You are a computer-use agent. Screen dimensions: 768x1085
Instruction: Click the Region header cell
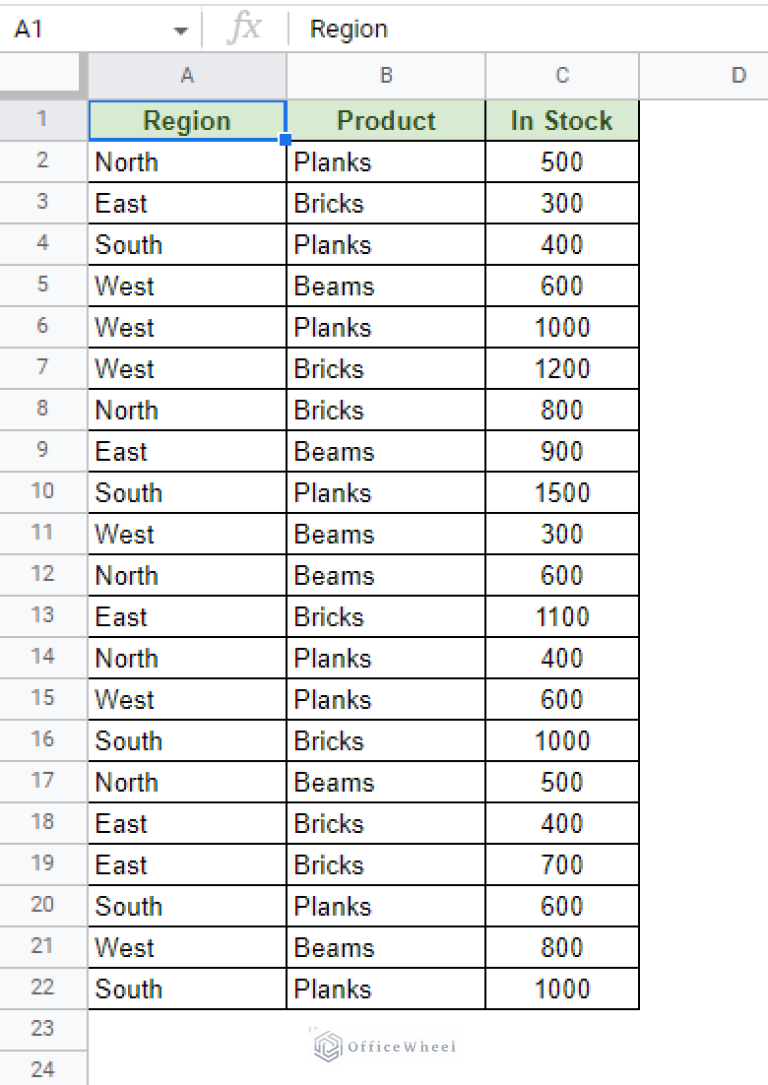[x=187, y=121]
